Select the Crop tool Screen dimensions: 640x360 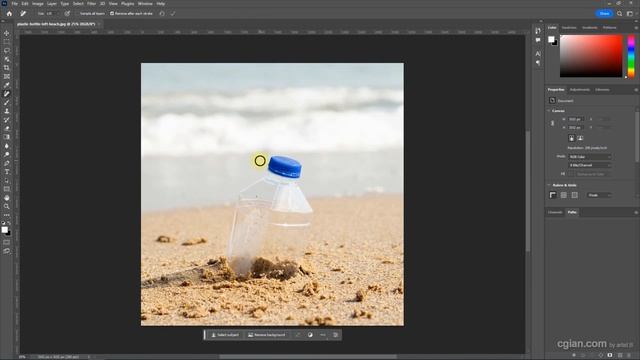coord(7,68)
